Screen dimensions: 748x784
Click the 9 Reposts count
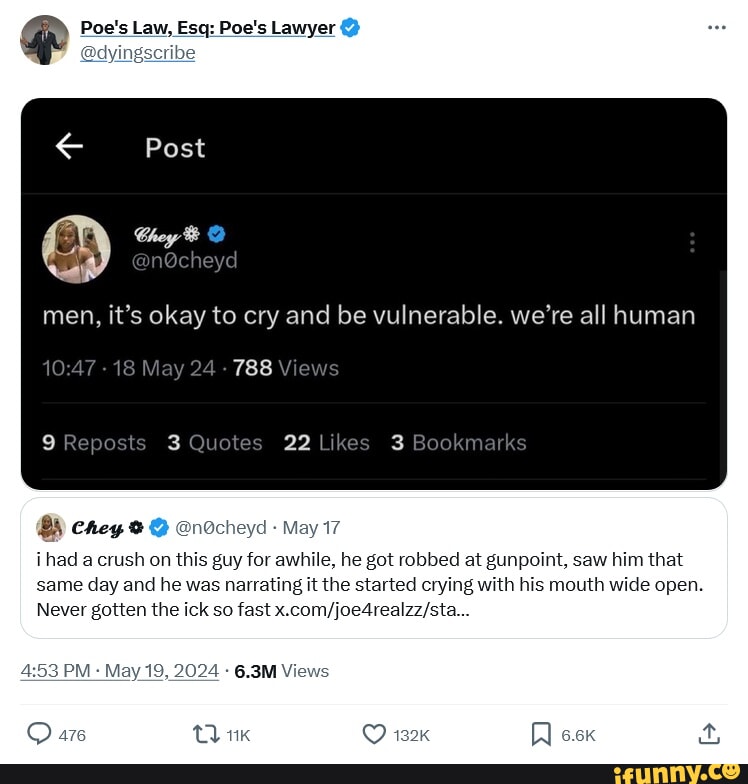click(x=94, y=443)
